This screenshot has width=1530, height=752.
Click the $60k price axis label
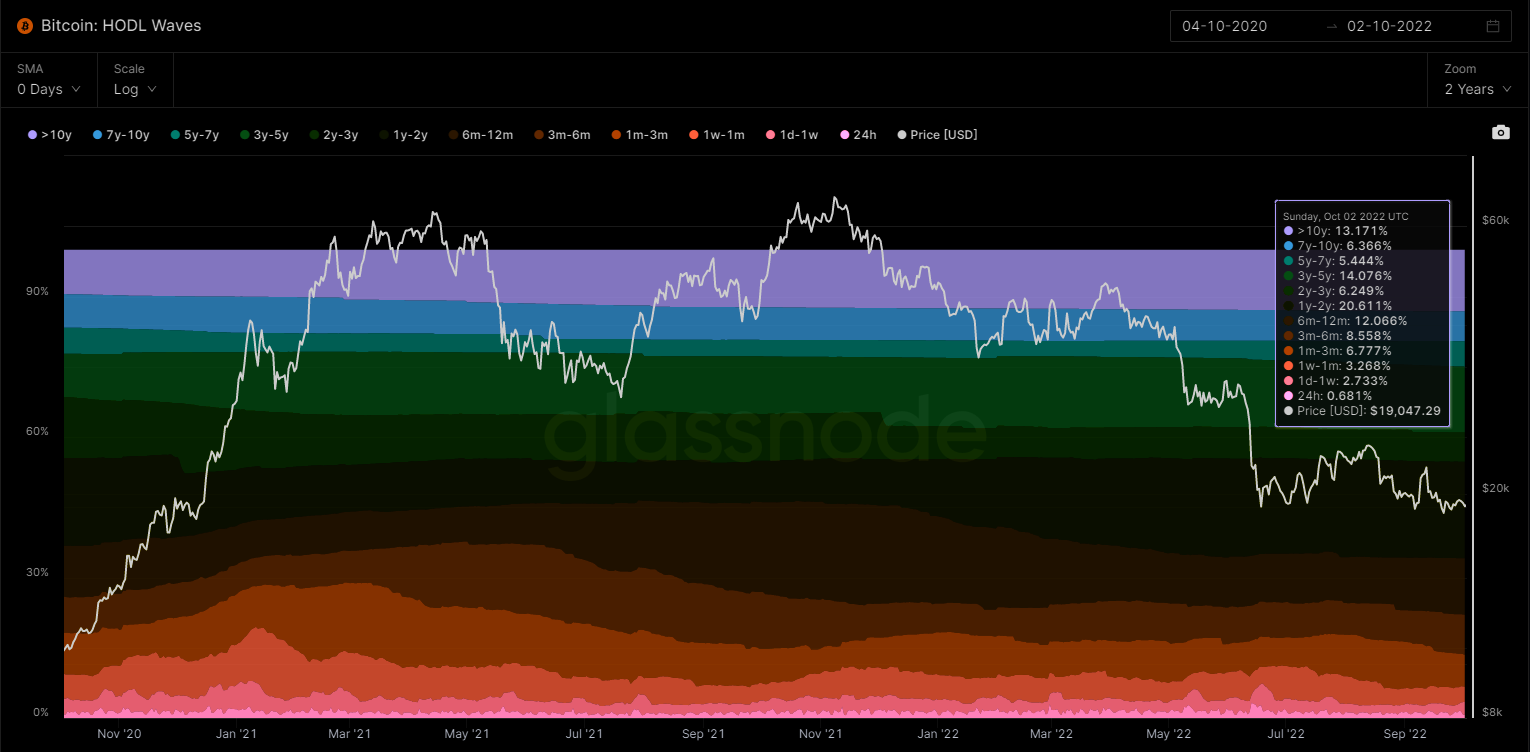point(1496,219)
